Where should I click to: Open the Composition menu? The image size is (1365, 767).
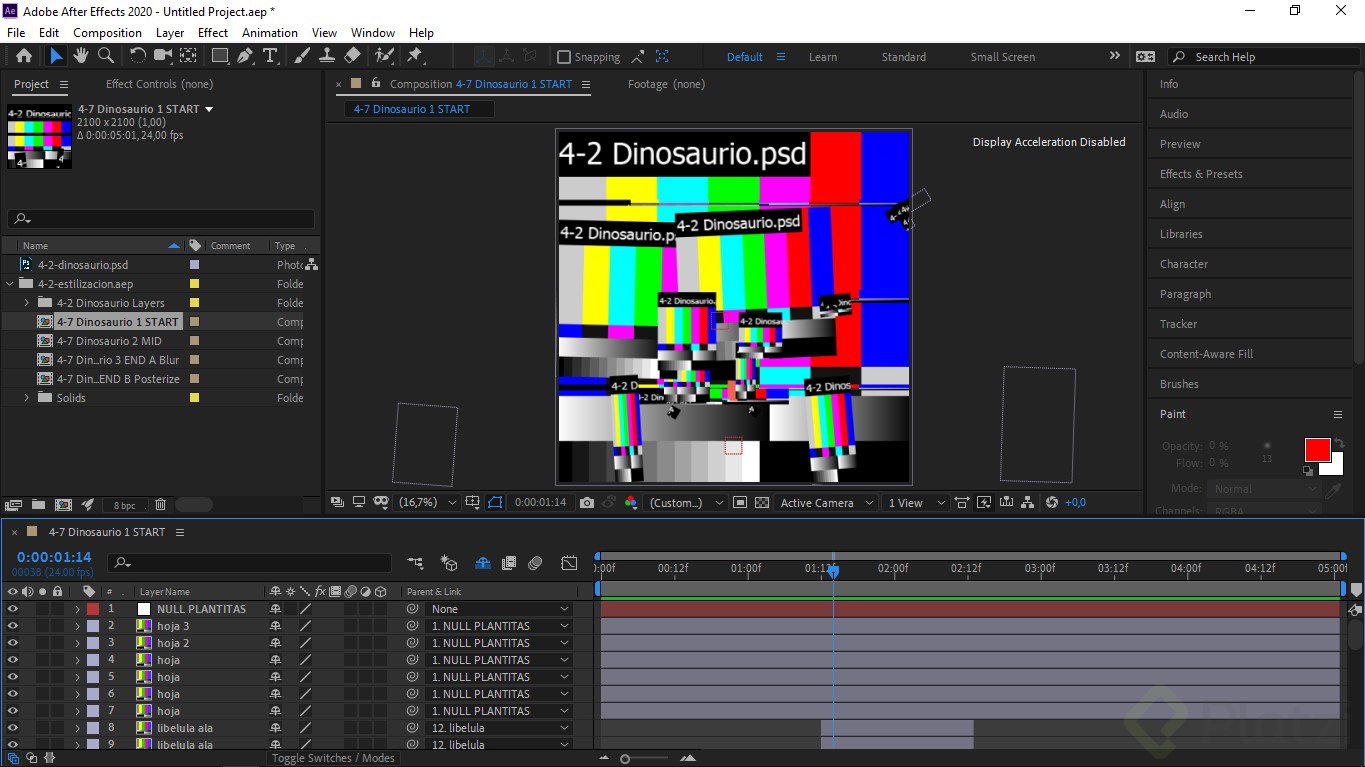tap(106, 32)
